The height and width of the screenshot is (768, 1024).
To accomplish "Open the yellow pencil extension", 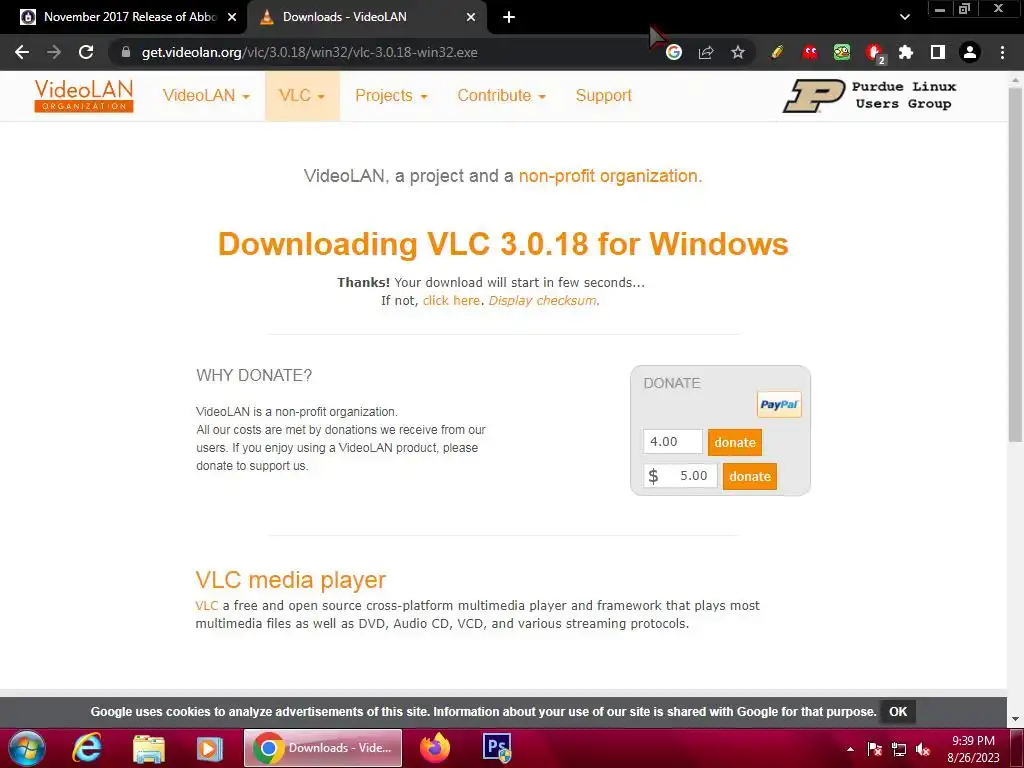I will click(776, 52).
